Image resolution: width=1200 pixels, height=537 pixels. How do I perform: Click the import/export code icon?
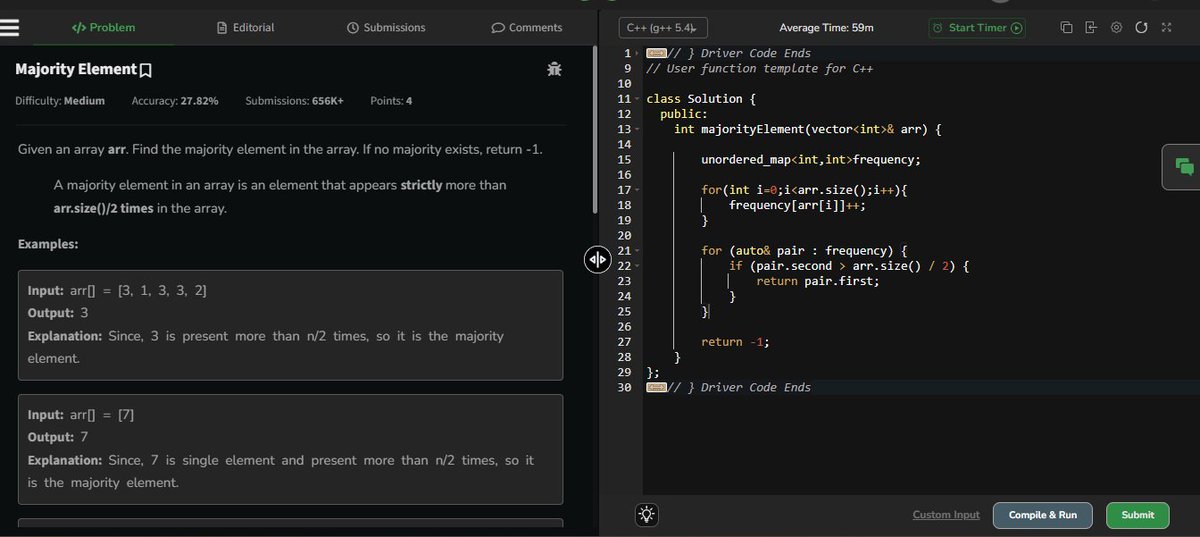[1091, 27]
